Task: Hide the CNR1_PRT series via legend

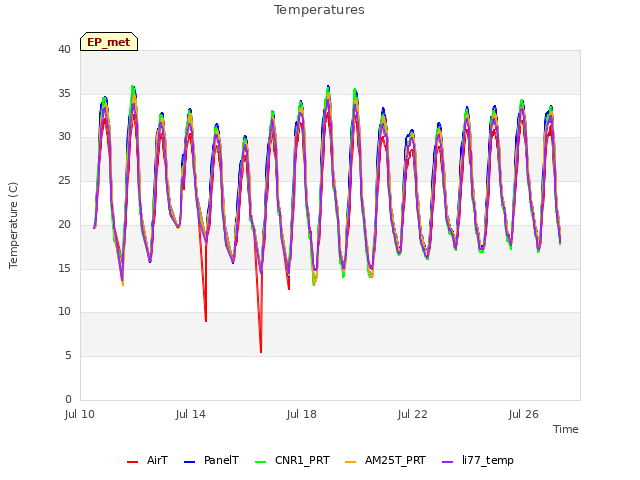Action: [x=292, y=460]
